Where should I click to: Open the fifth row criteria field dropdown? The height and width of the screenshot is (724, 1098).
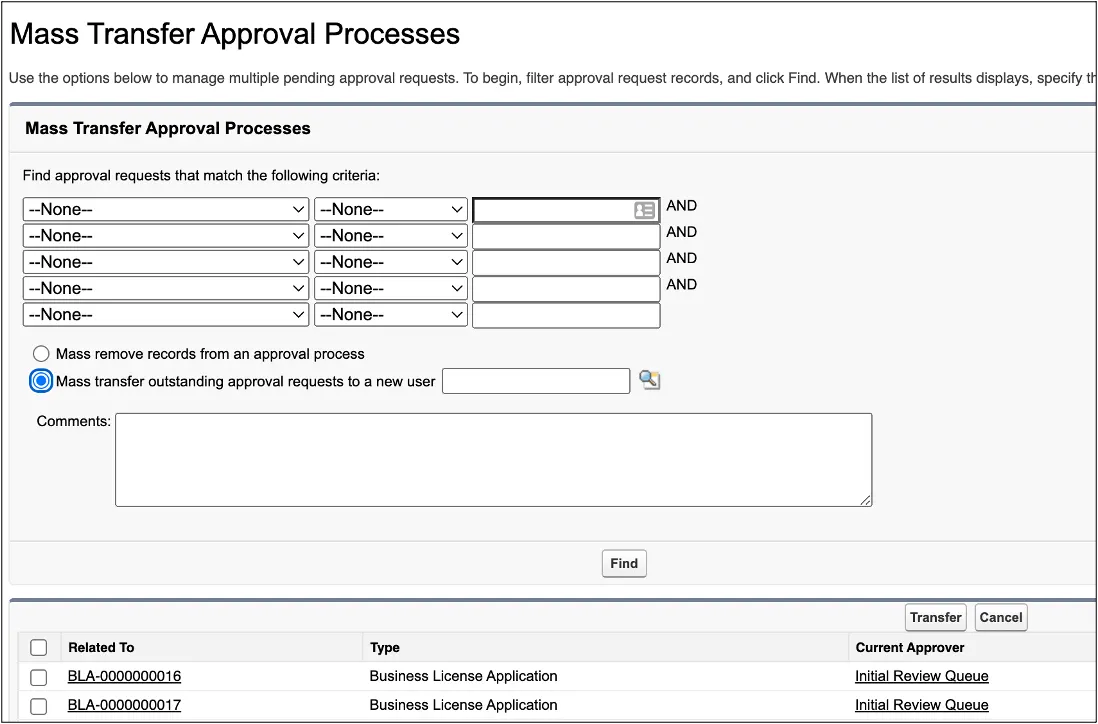165,314
